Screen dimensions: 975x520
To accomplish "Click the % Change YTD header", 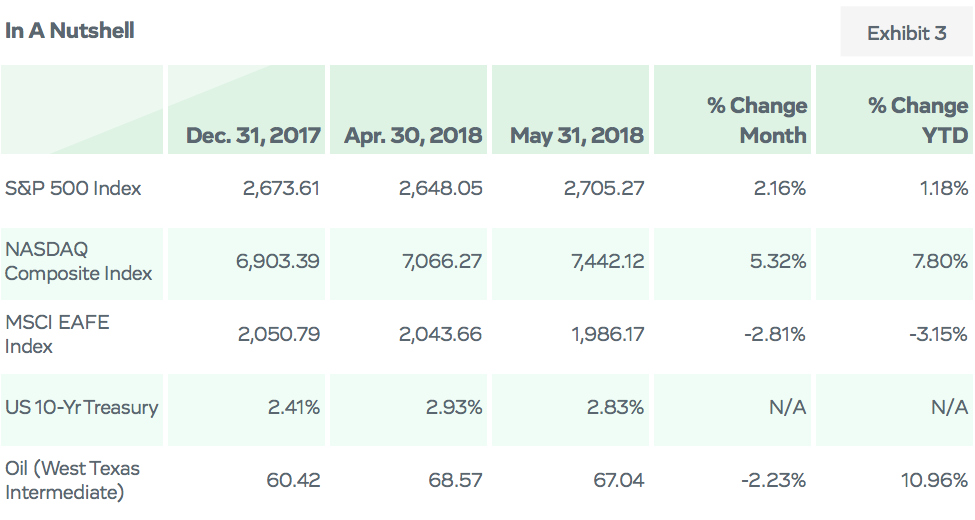I will click(918, 120).
